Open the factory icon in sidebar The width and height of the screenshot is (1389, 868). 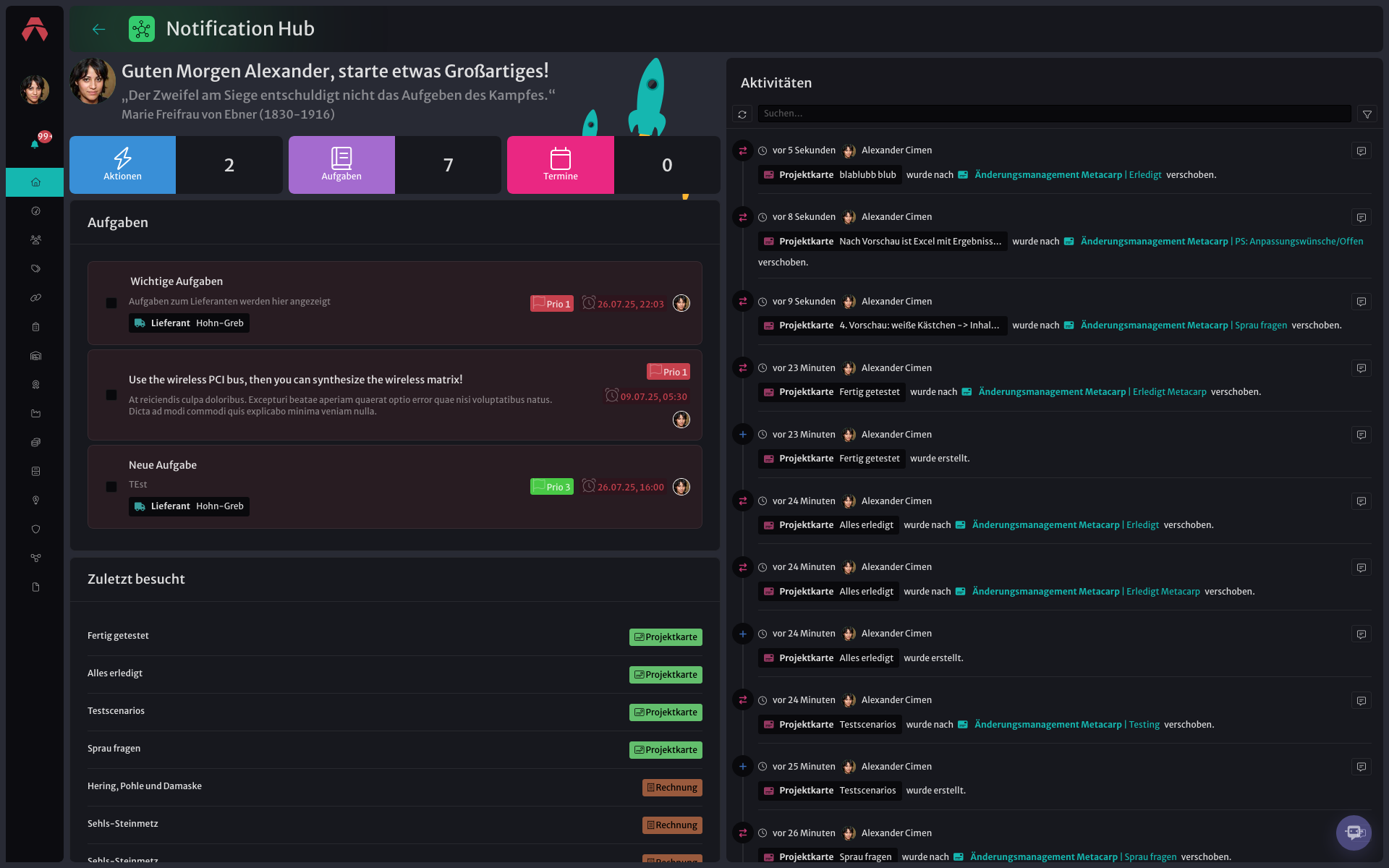coord(35,414)
